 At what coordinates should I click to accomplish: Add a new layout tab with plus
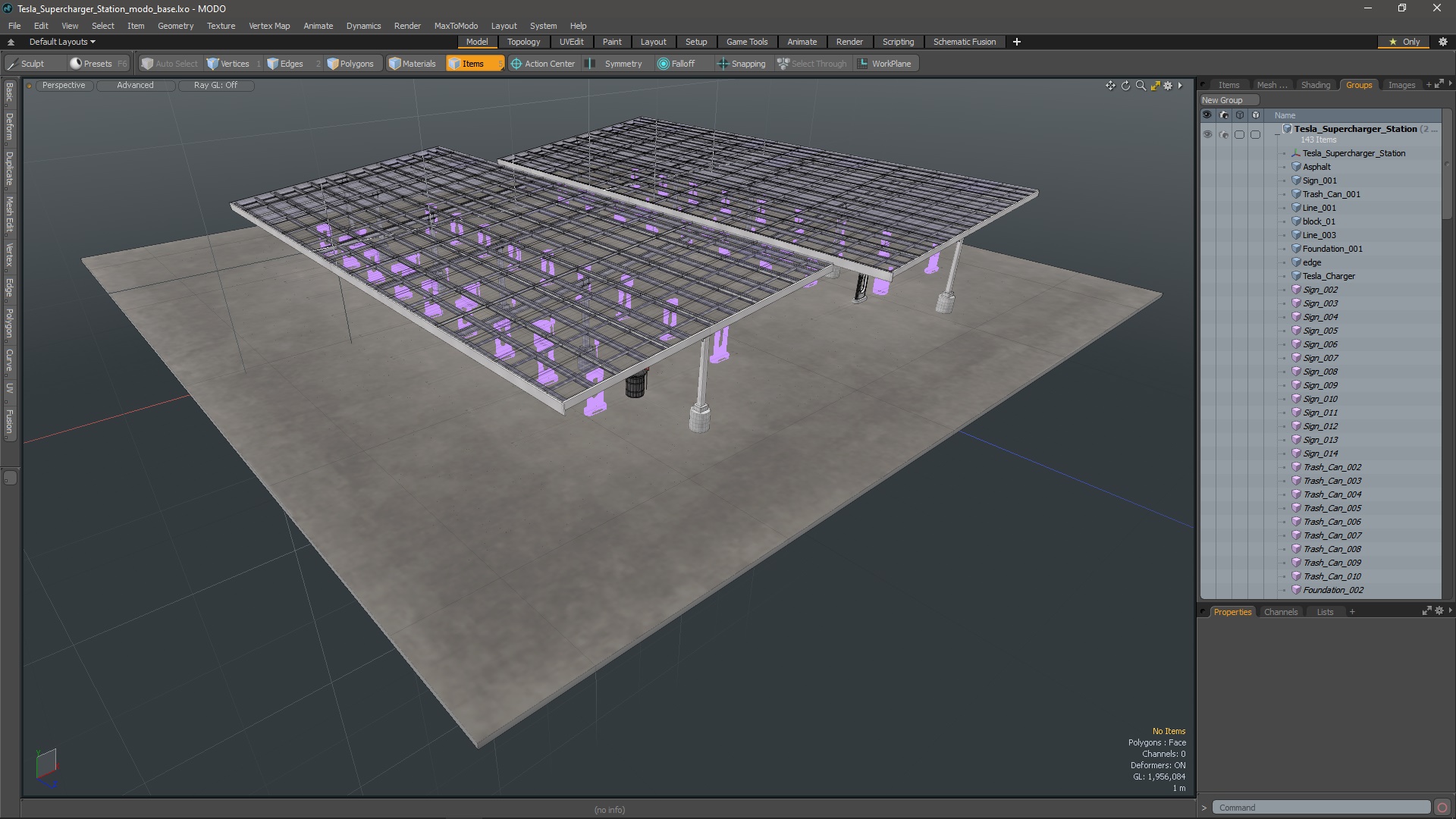tap(1016, 42)
